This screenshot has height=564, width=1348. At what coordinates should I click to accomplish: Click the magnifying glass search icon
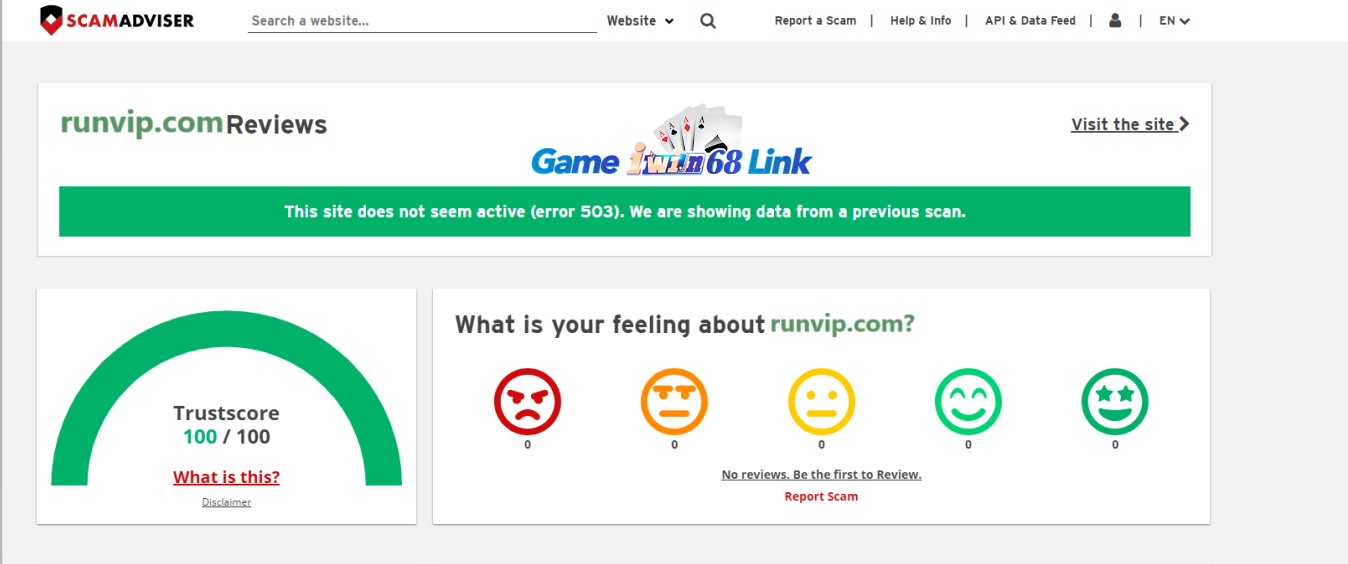pos(708,21)
